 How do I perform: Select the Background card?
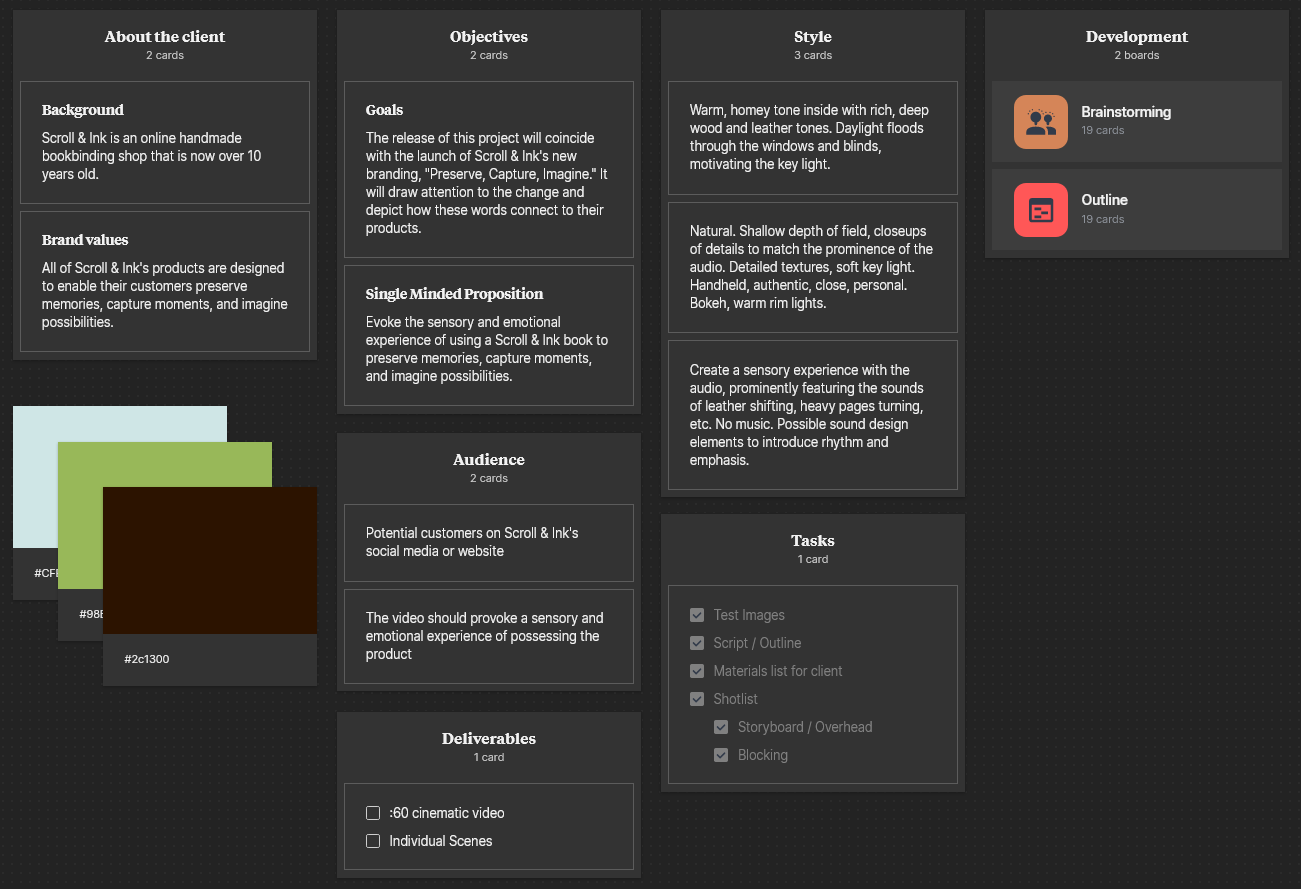click(x=165, y=143)
